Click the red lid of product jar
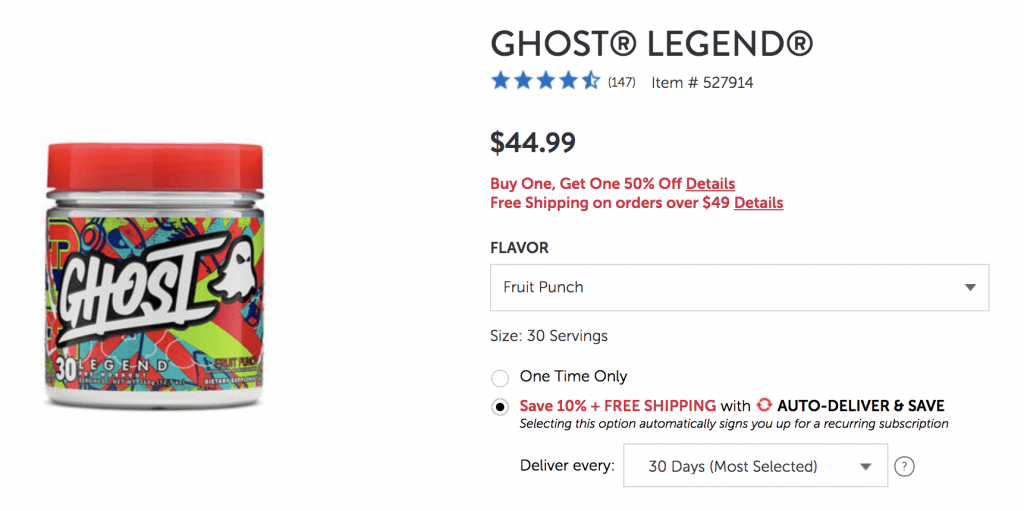The image size is (1024, 511). tap(155, 167)
